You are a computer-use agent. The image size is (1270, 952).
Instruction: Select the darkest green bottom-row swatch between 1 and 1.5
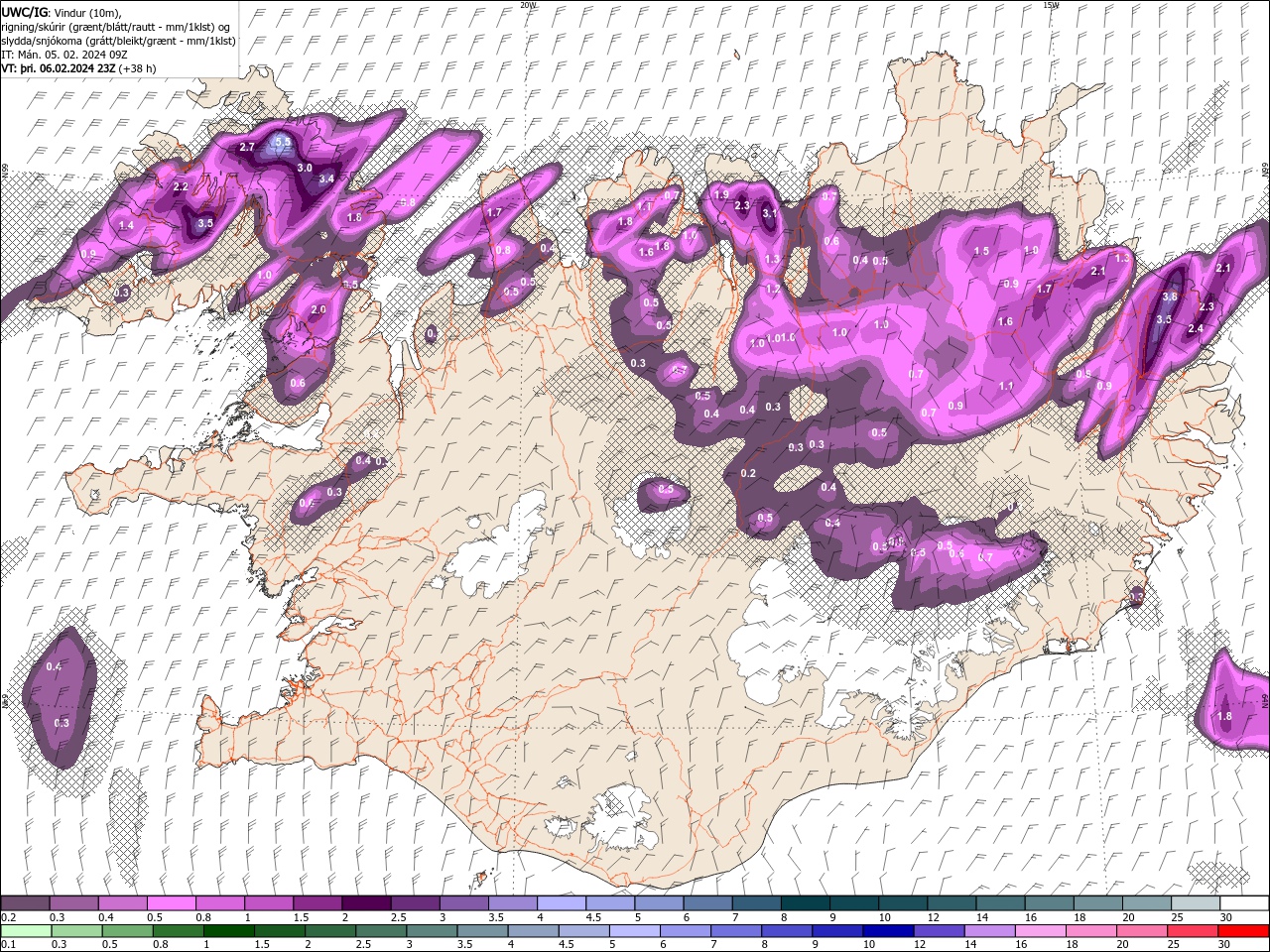[229, 930]
